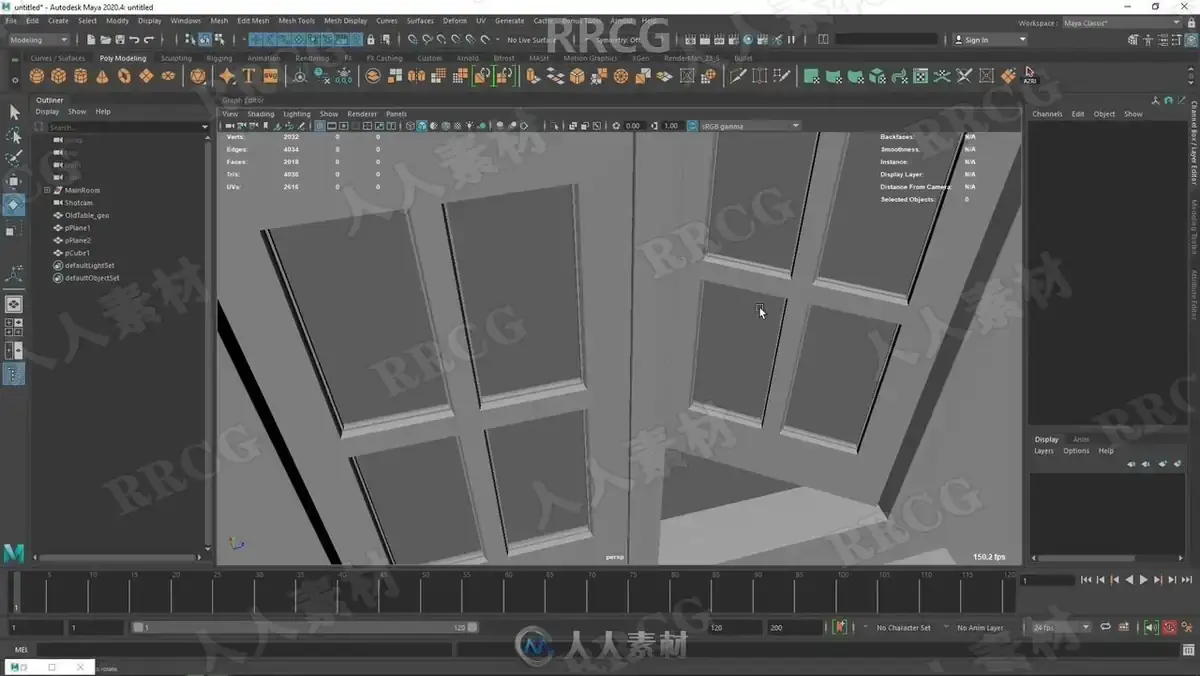
Task: Open the Edit Mesh menu
Action: point(253,20)
